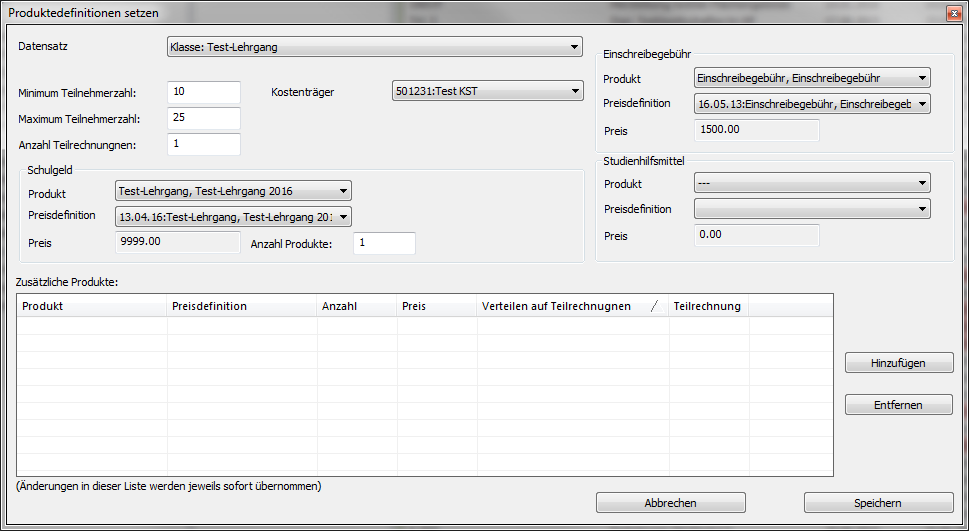
Task: Click the Minimum Teilnehmerzahl field
Action: tap(204, 92)
